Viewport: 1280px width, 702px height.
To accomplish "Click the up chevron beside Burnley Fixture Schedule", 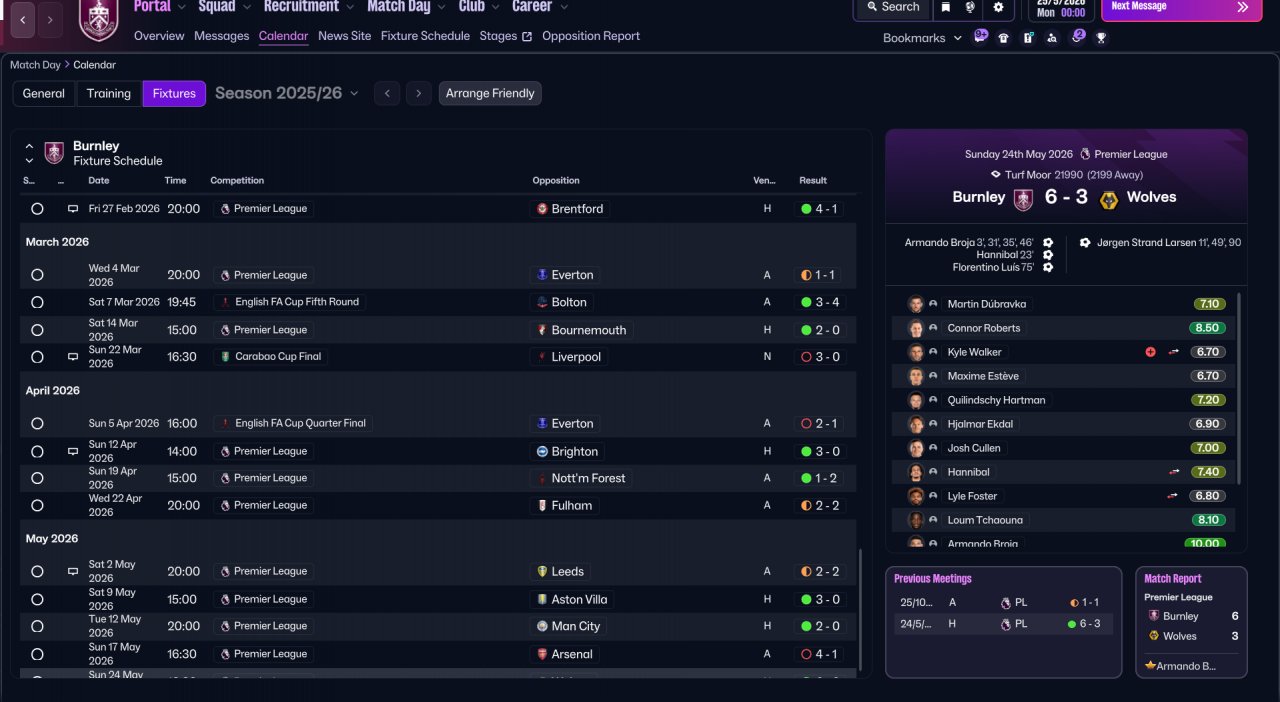I will (x=29, y=146).
